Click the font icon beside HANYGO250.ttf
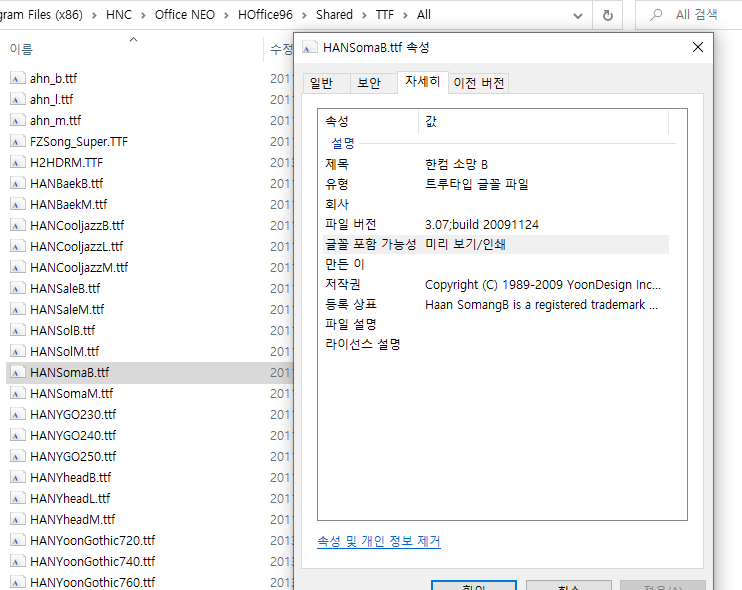The image size is (742, 590). pos(18,457)
